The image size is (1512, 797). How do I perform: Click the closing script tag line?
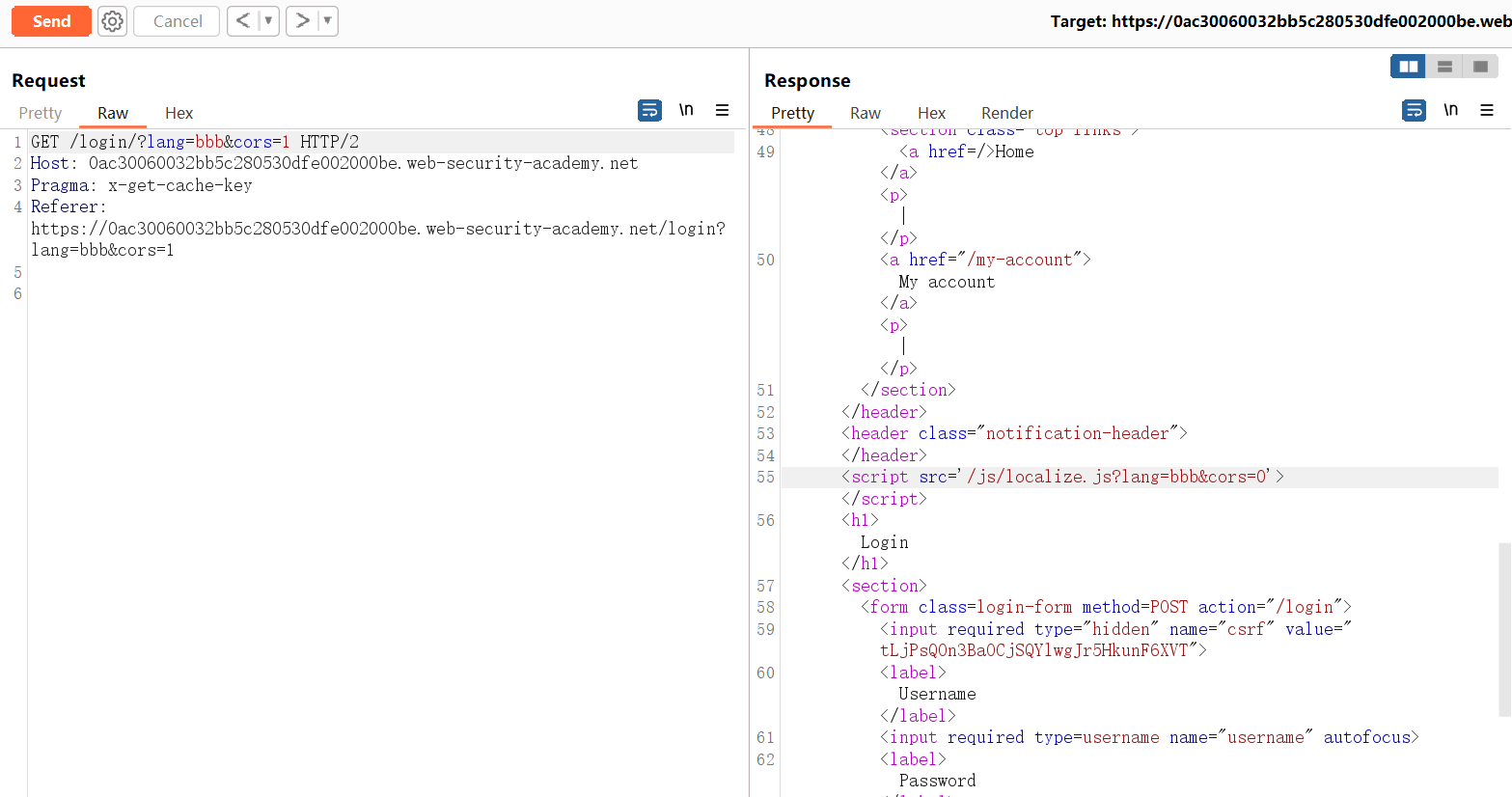click(x=884, y=499)
